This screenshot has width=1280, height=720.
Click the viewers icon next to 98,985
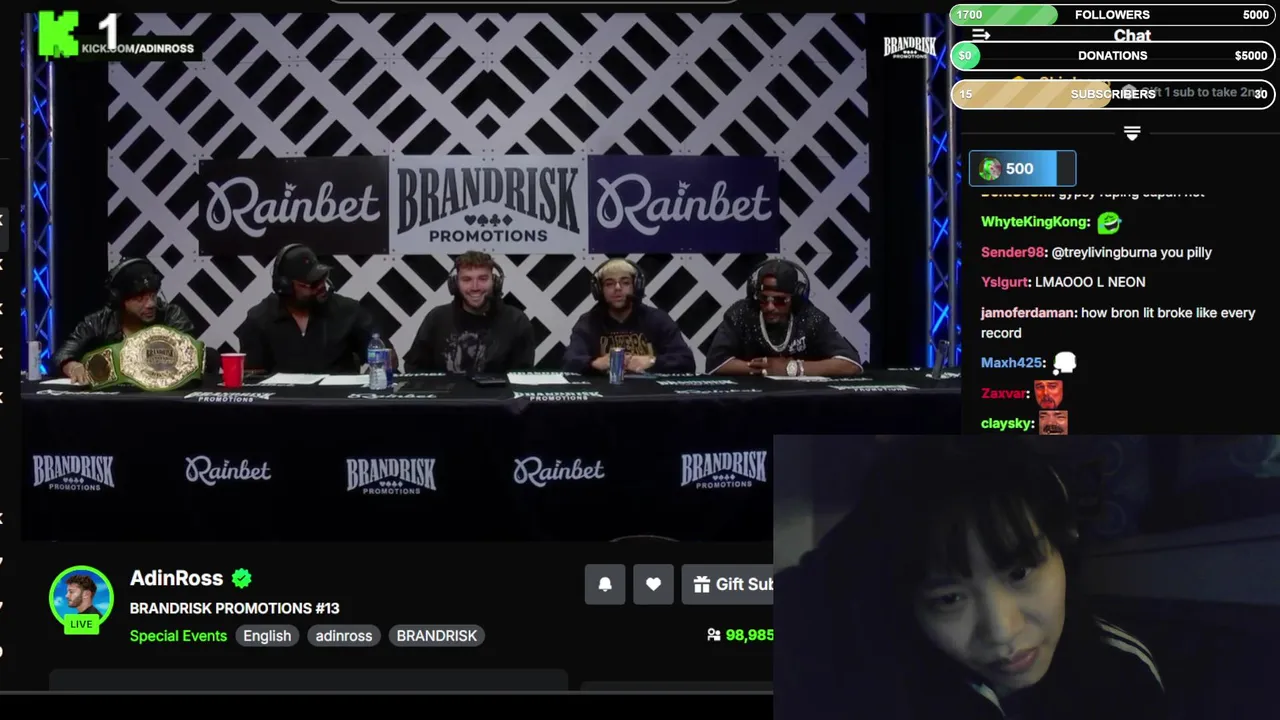tap(714, 635)
